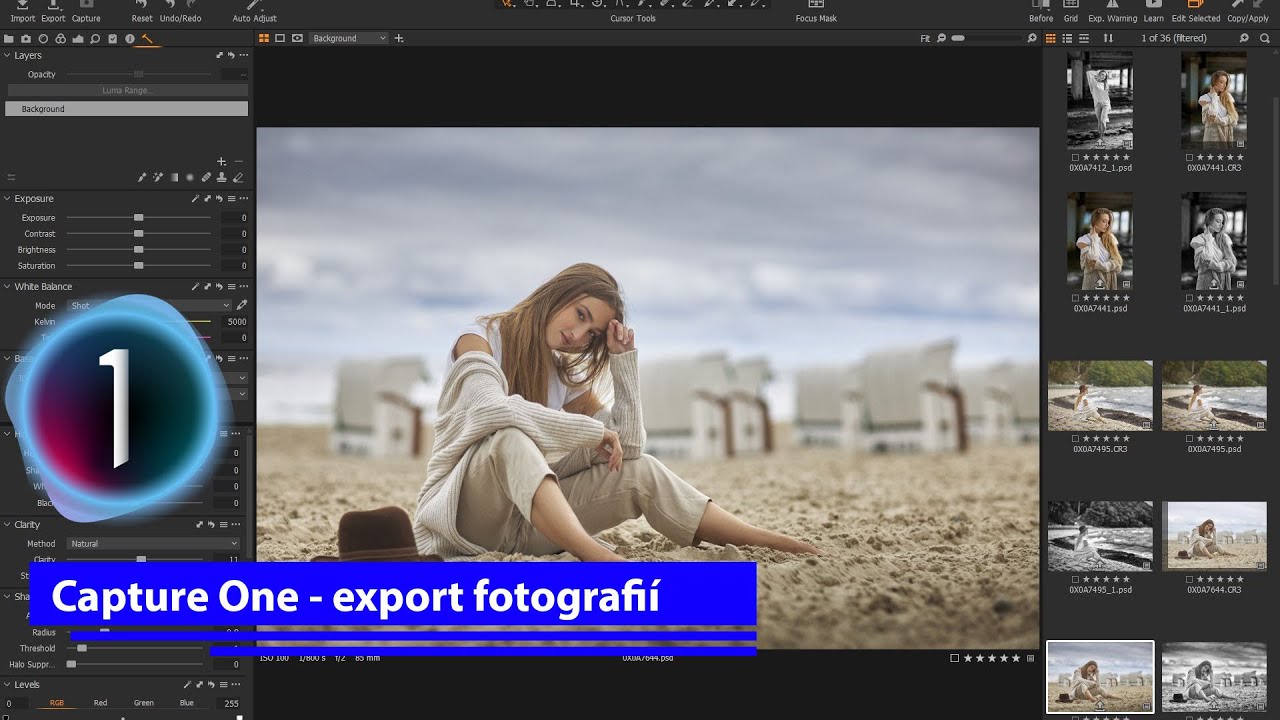
Task: Select the clone stamp tool in Layers
Action: [x=222, y=178]
